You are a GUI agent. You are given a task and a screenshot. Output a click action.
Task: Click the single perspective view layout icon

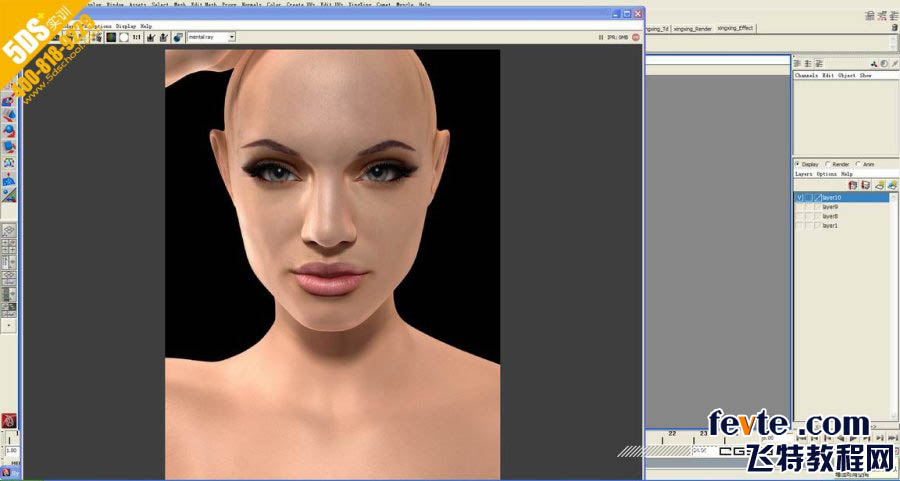(x=9, y=231)
